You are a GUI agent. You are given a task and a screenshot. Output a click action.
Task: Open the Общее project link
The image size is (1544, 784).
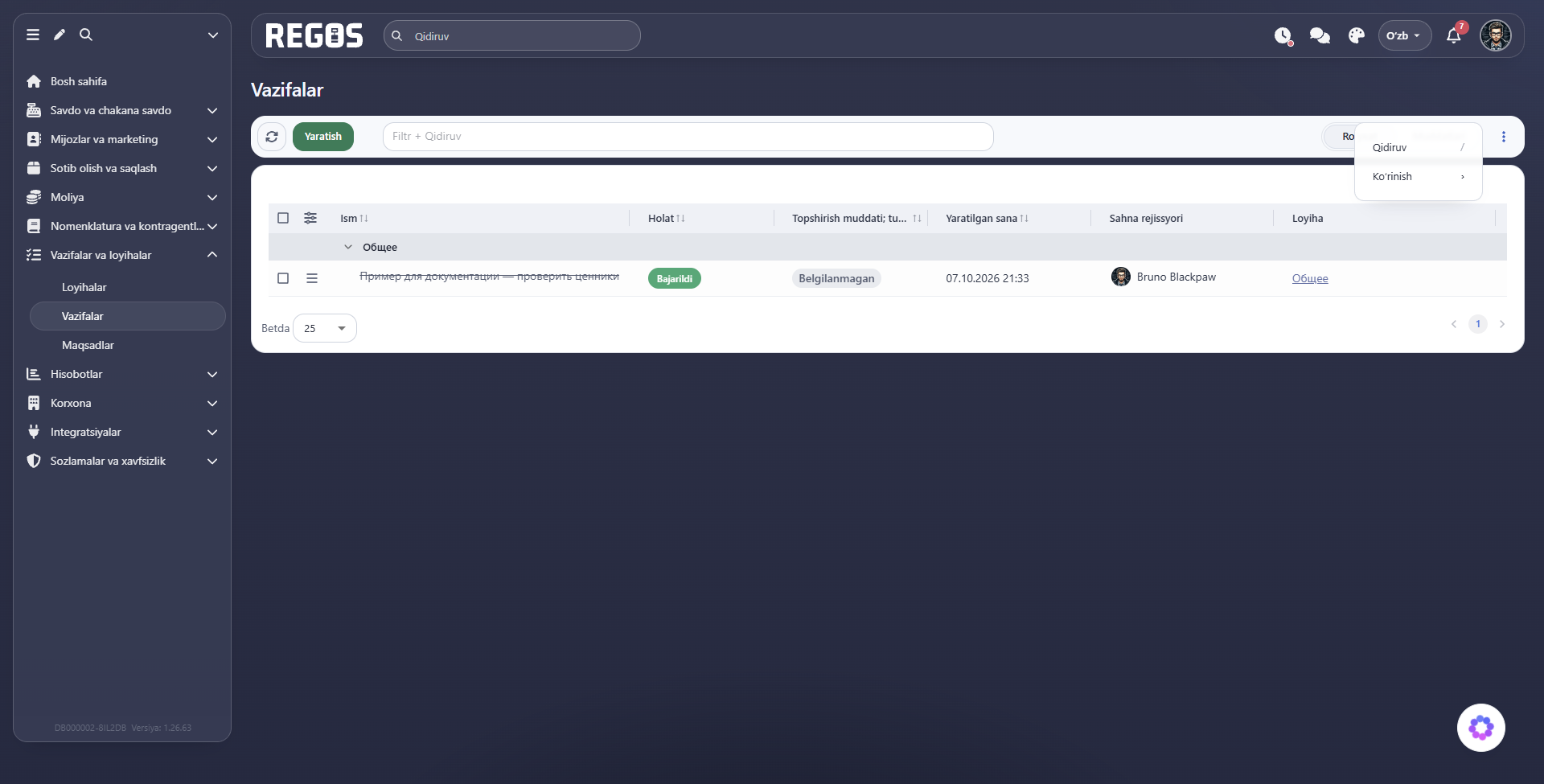click(1310, 278)
